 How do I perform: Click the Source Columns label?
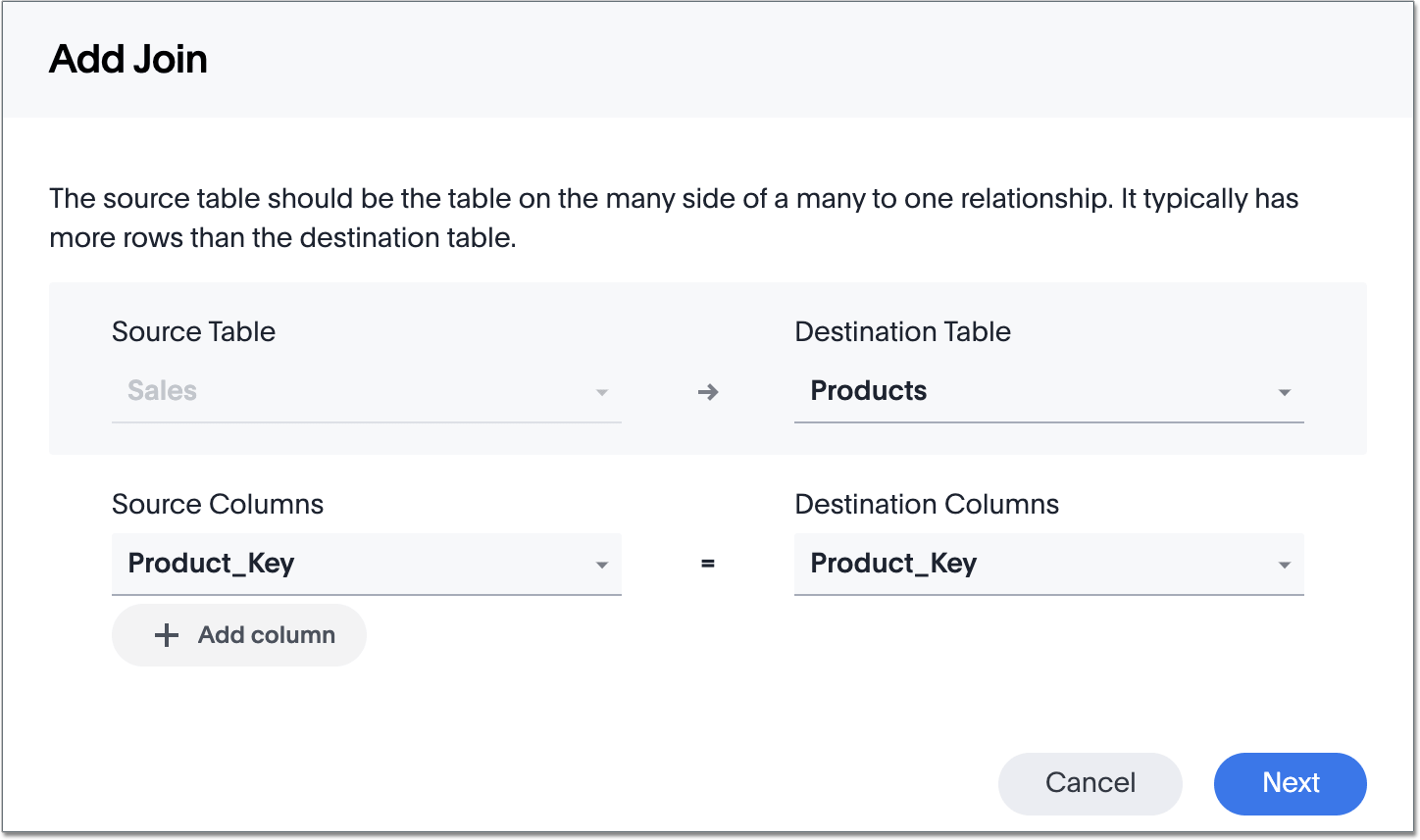[218, 504]
